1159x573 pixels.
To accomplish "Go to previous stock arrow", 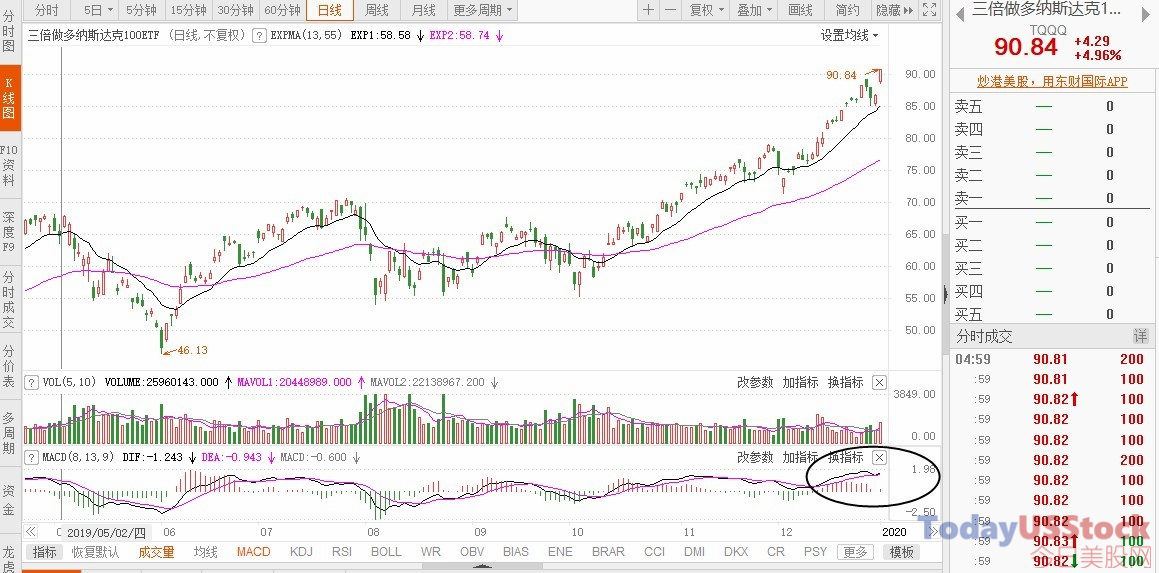I will [x=960, y=10].
